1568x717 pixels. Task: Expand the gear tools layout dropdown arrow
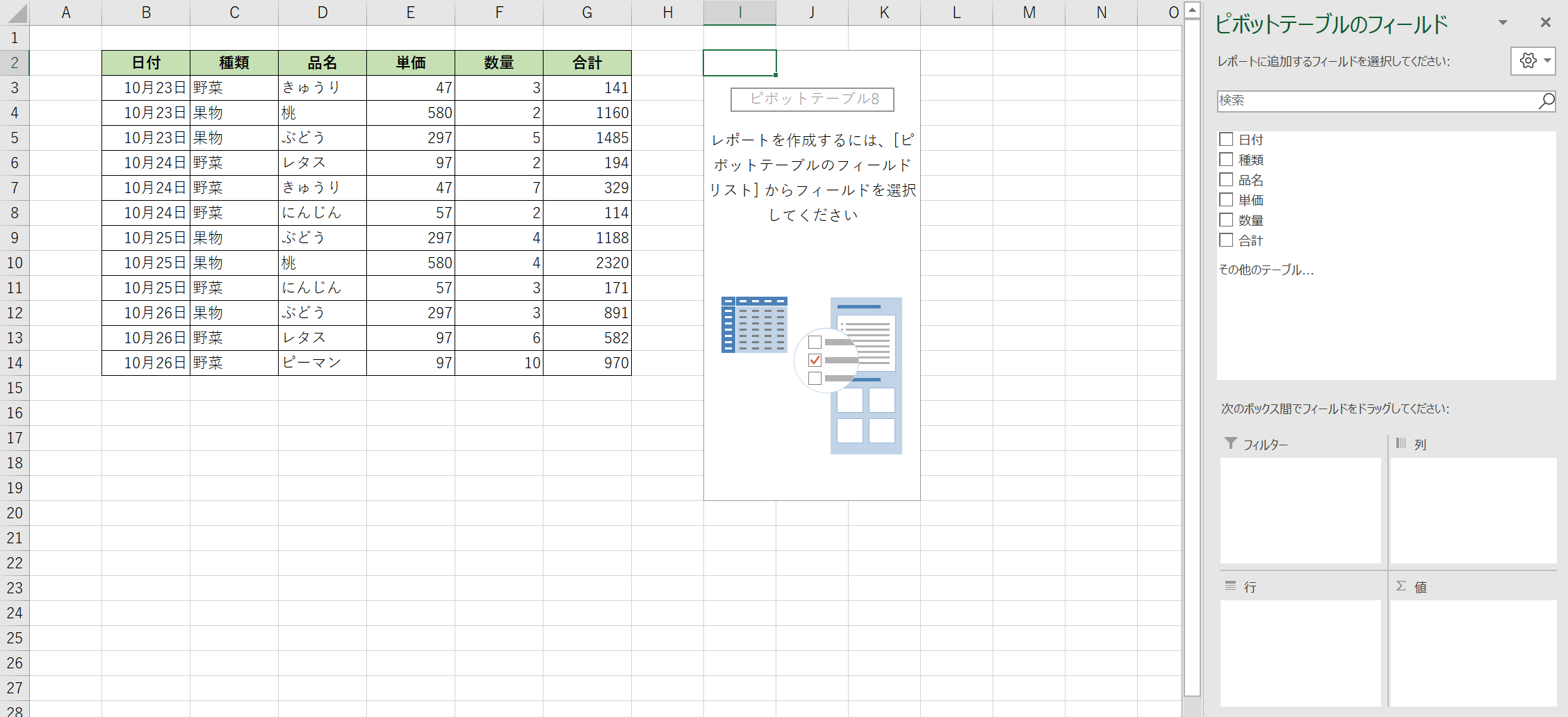(1547, 61)
